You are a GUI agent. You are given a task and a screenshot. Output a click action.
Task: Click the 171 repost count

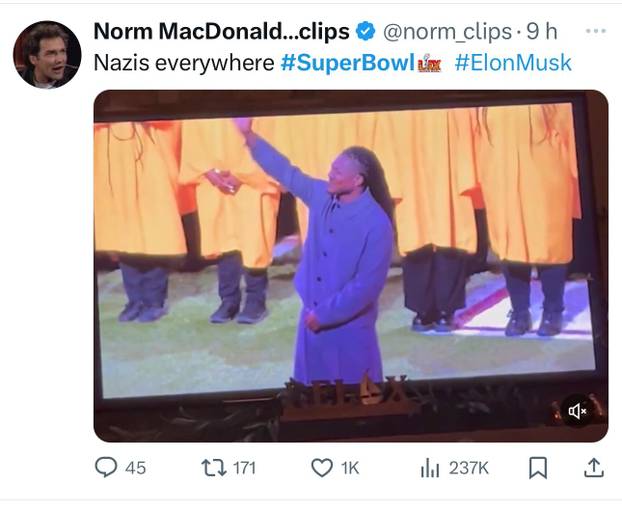pos(244,467)
